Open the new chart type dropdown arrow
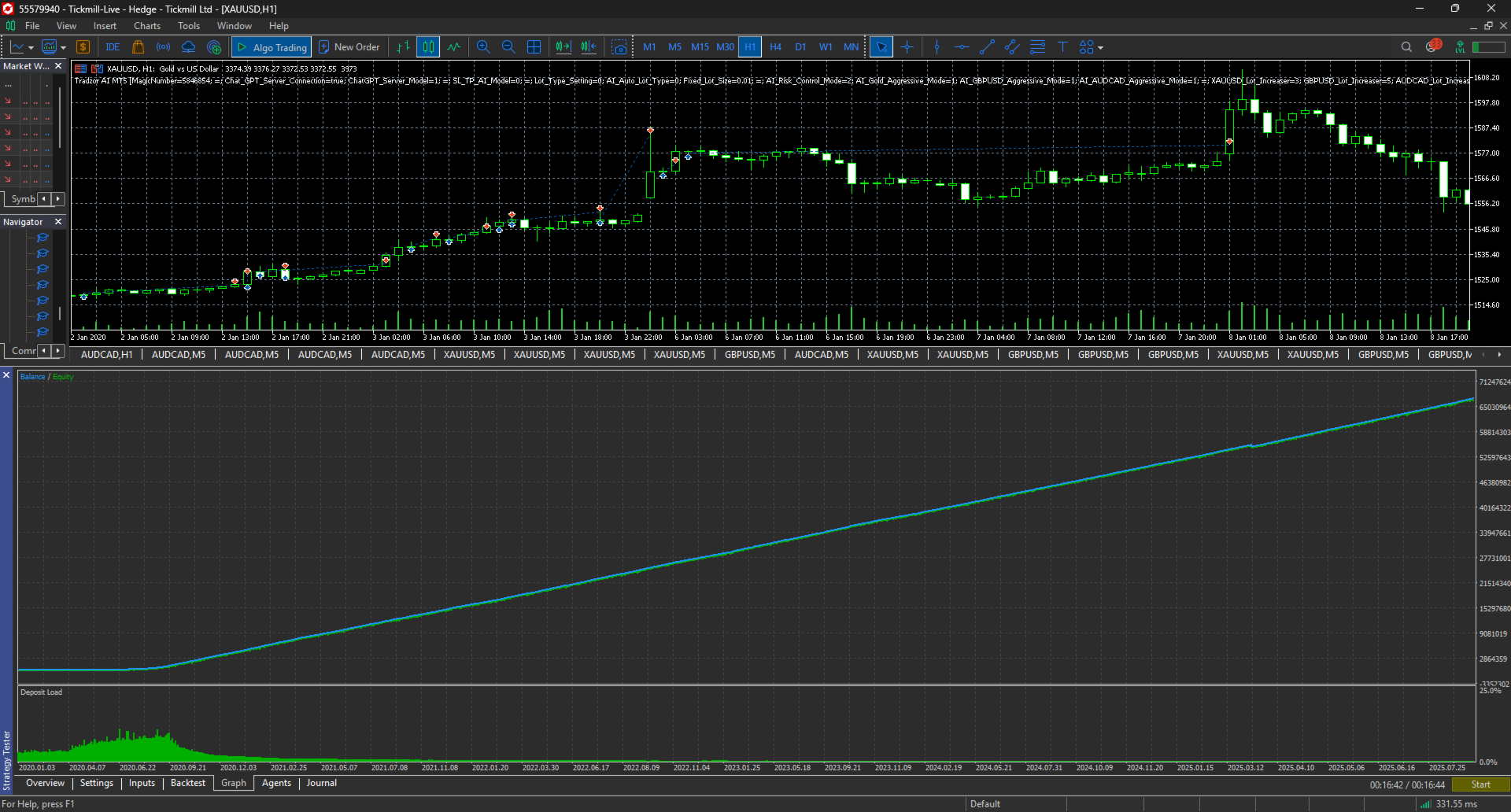 point(31,48)
